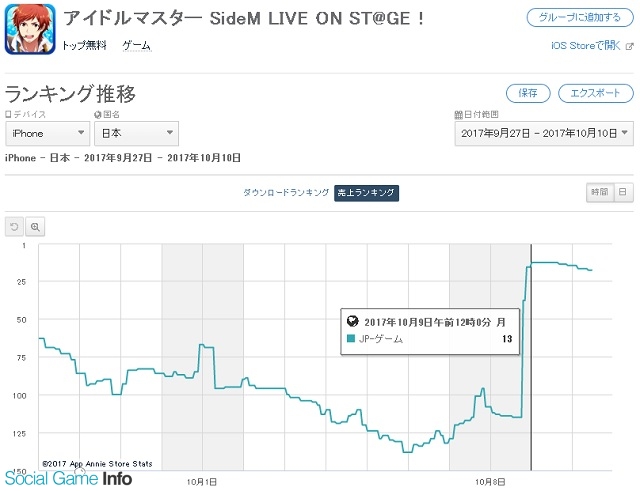Click the グループに追加する button

[580, 18]
